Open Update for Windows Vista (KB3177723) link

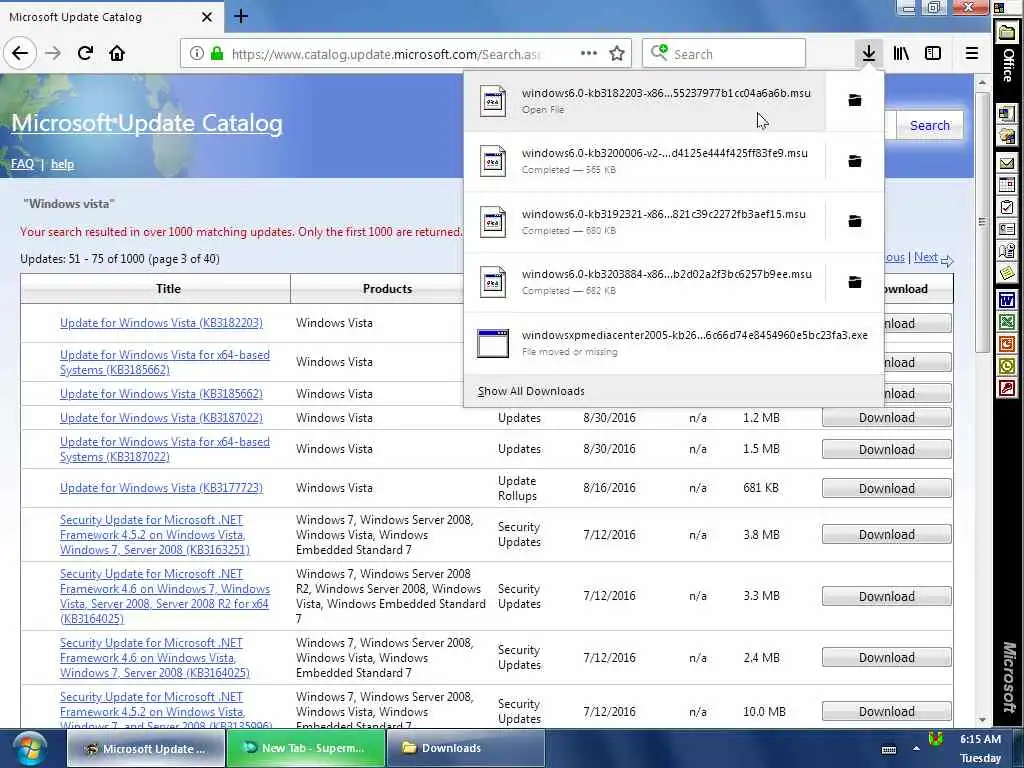point(161,488)
